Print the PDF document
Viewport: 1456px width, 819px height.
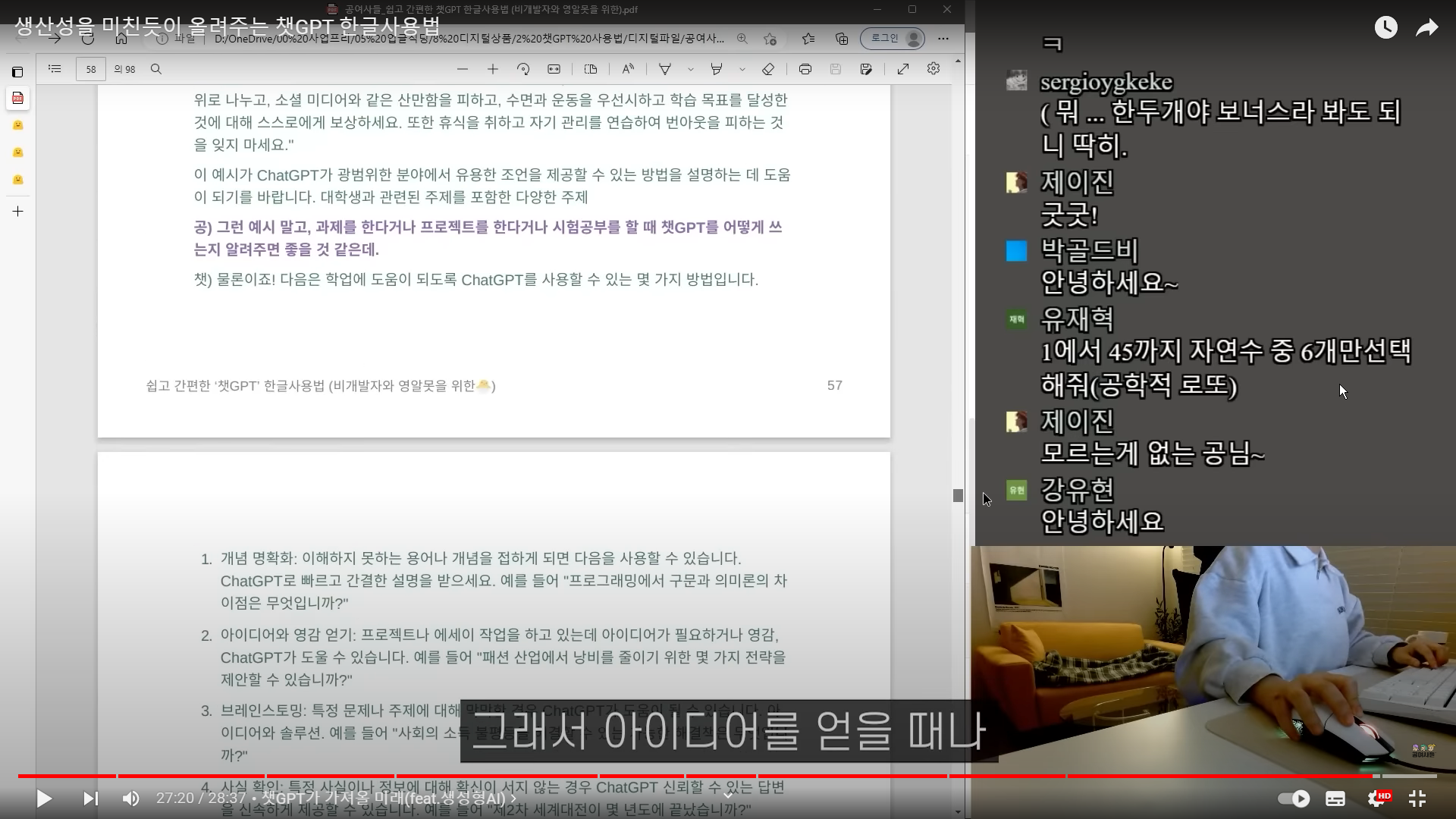pyautogui.click(x=805, y=69)
